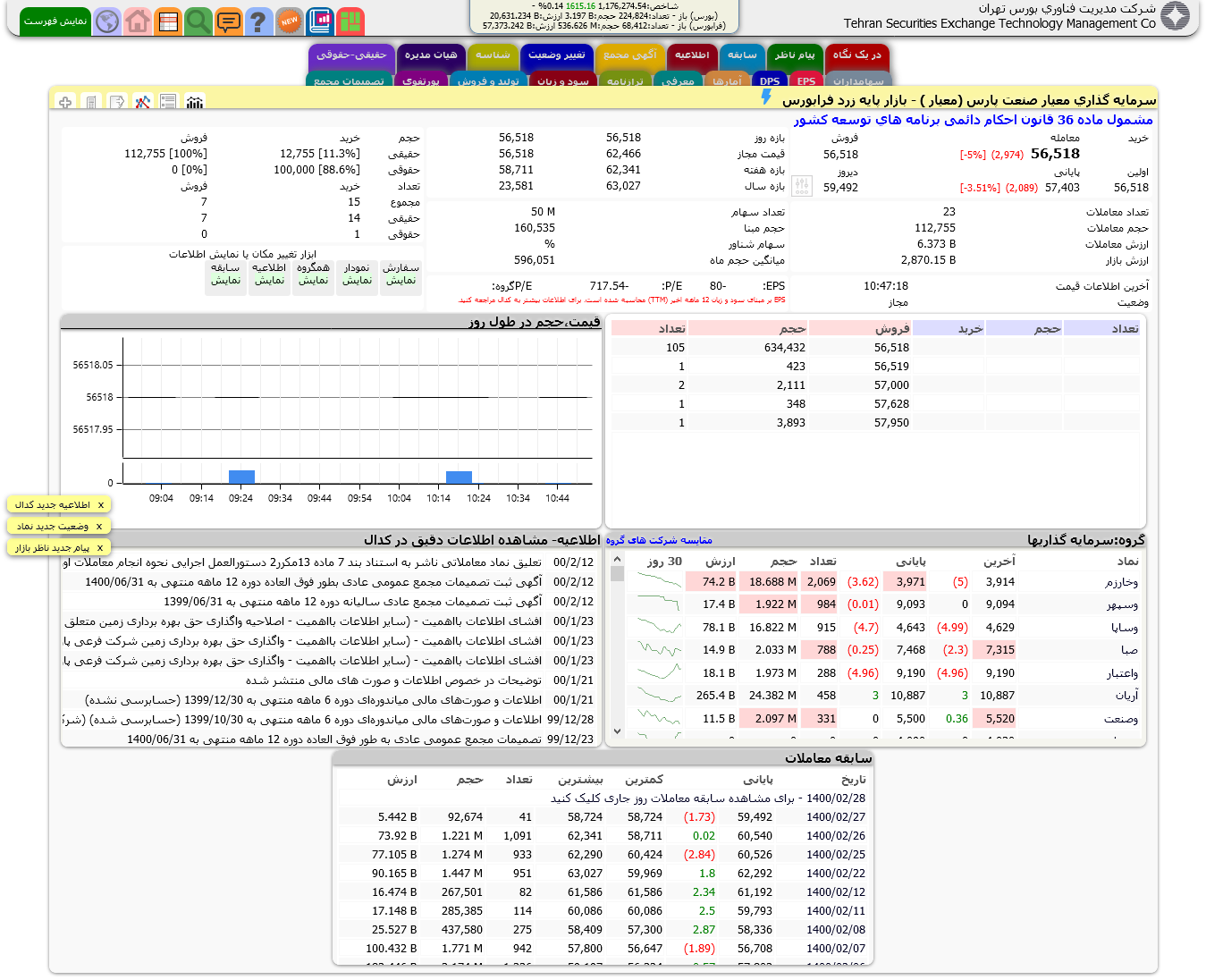Click the plus icon on yellow title bar

click(65, 103)
